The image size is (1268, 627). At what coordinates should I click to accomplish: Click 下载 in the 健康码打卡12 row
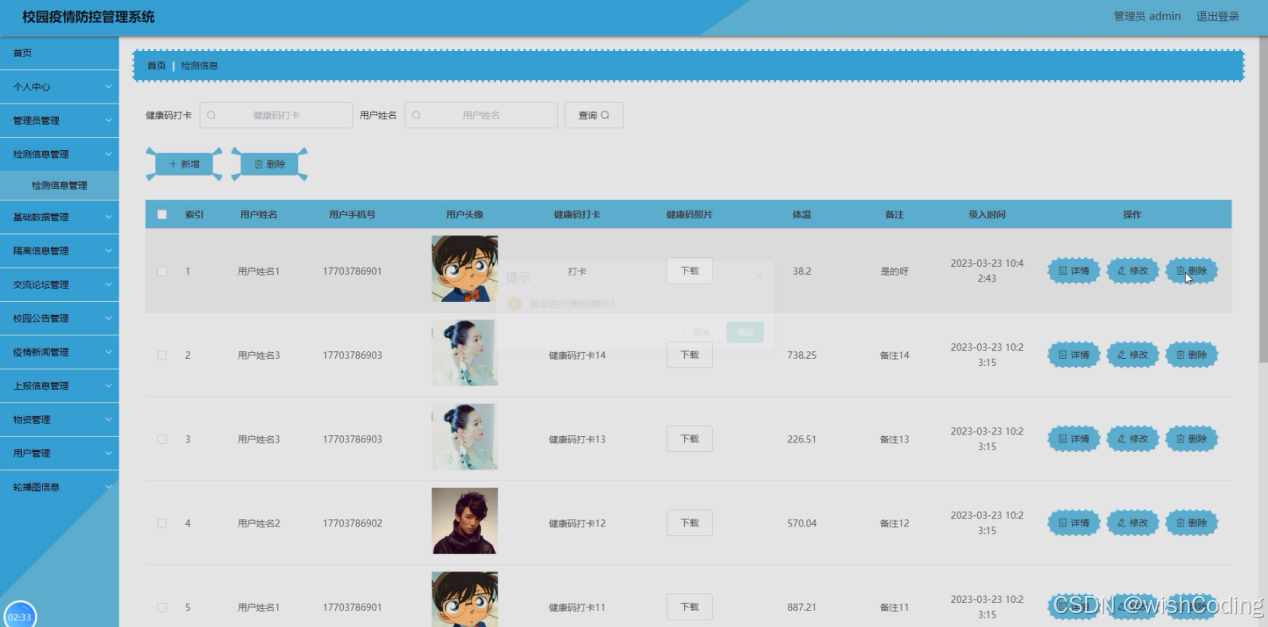689,523
